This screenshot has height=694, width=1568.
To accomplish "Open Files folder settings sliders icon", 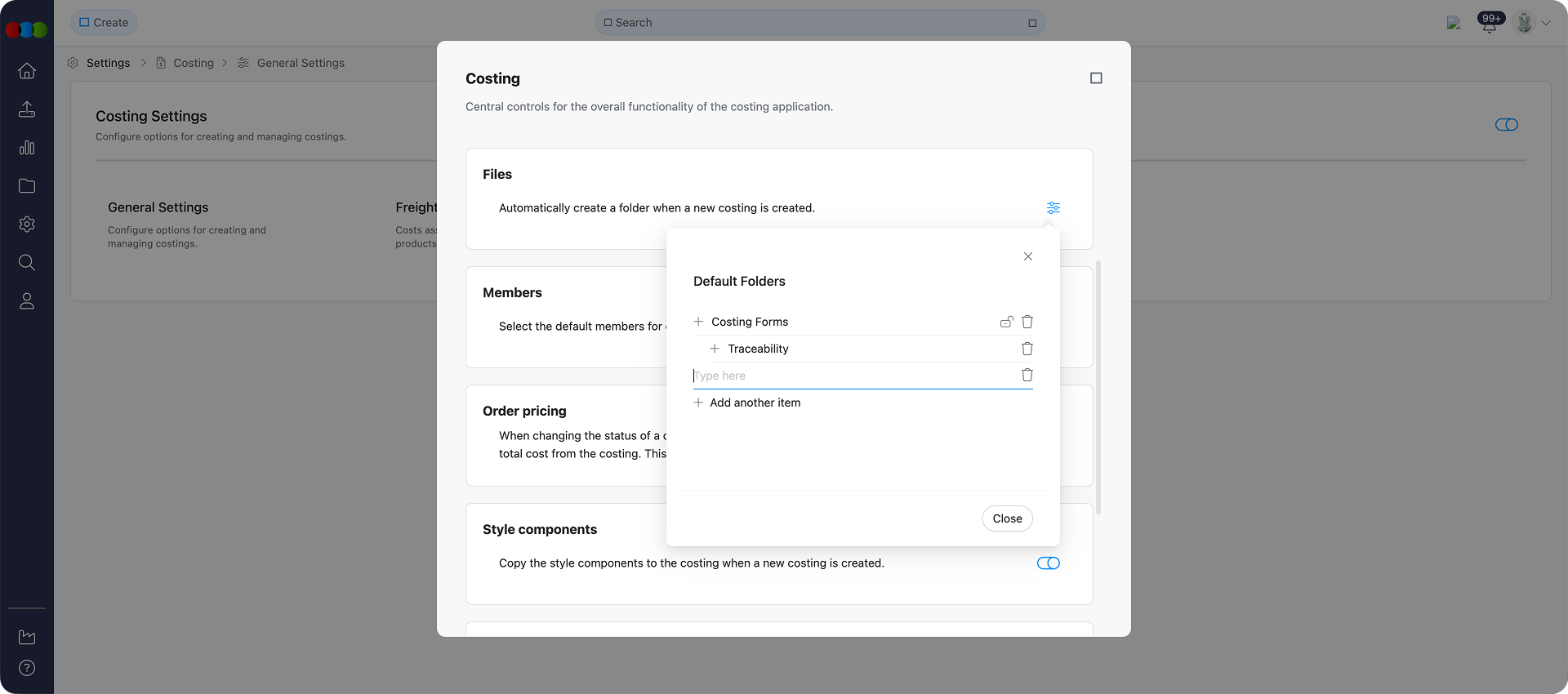I will point(1053,208).
